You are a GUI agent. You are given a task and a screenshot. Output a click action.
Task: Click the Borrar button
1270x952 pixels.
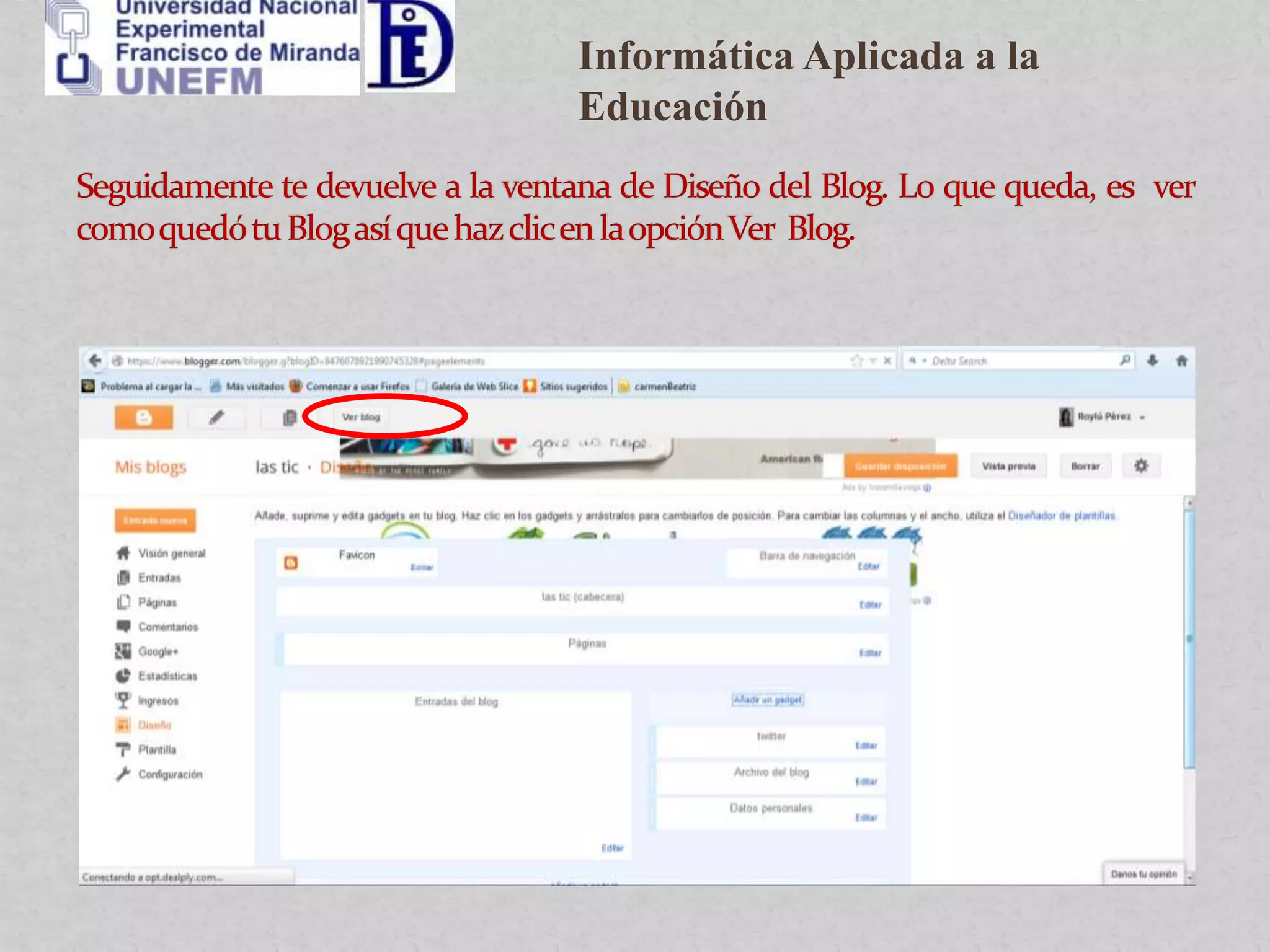[x=1085, y=466]
